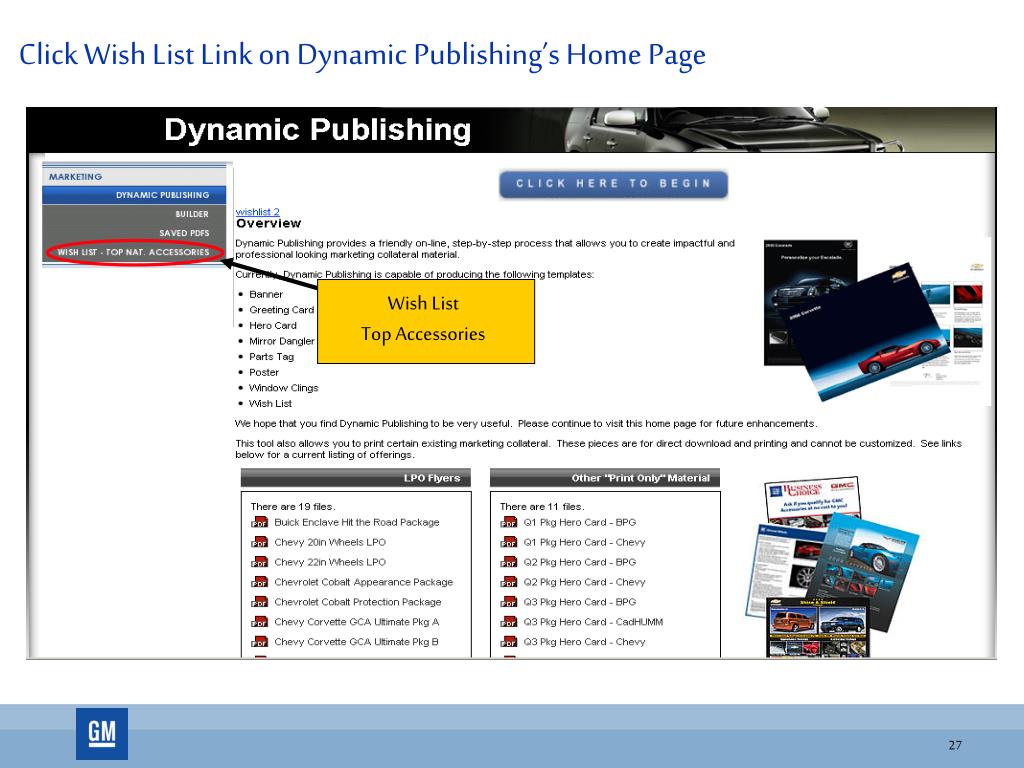Click the Poster template bullet text
Viewport: 1024px width, 768px height.
tap(264, 373)
